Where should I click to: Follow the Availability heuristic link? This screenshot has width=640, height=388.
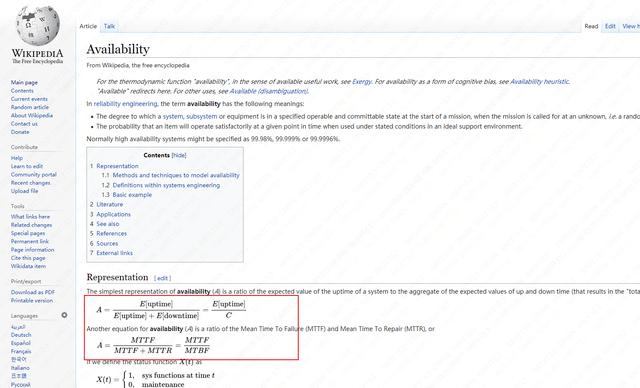[x=540, y=82]
